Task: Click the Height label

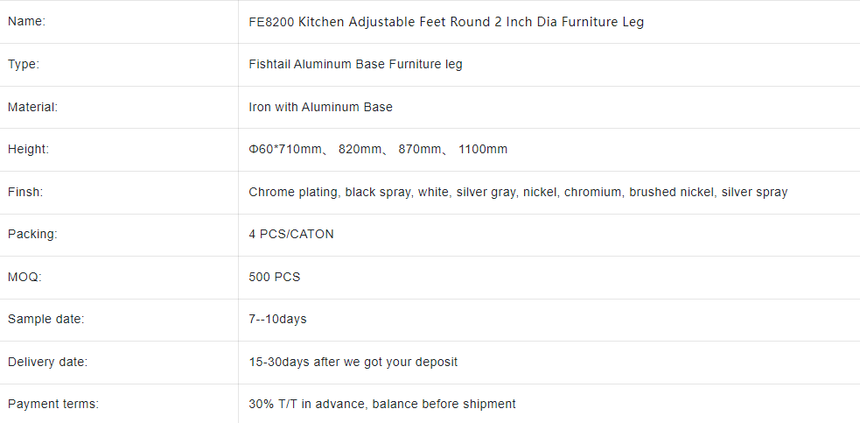Action: pos(28,149)
